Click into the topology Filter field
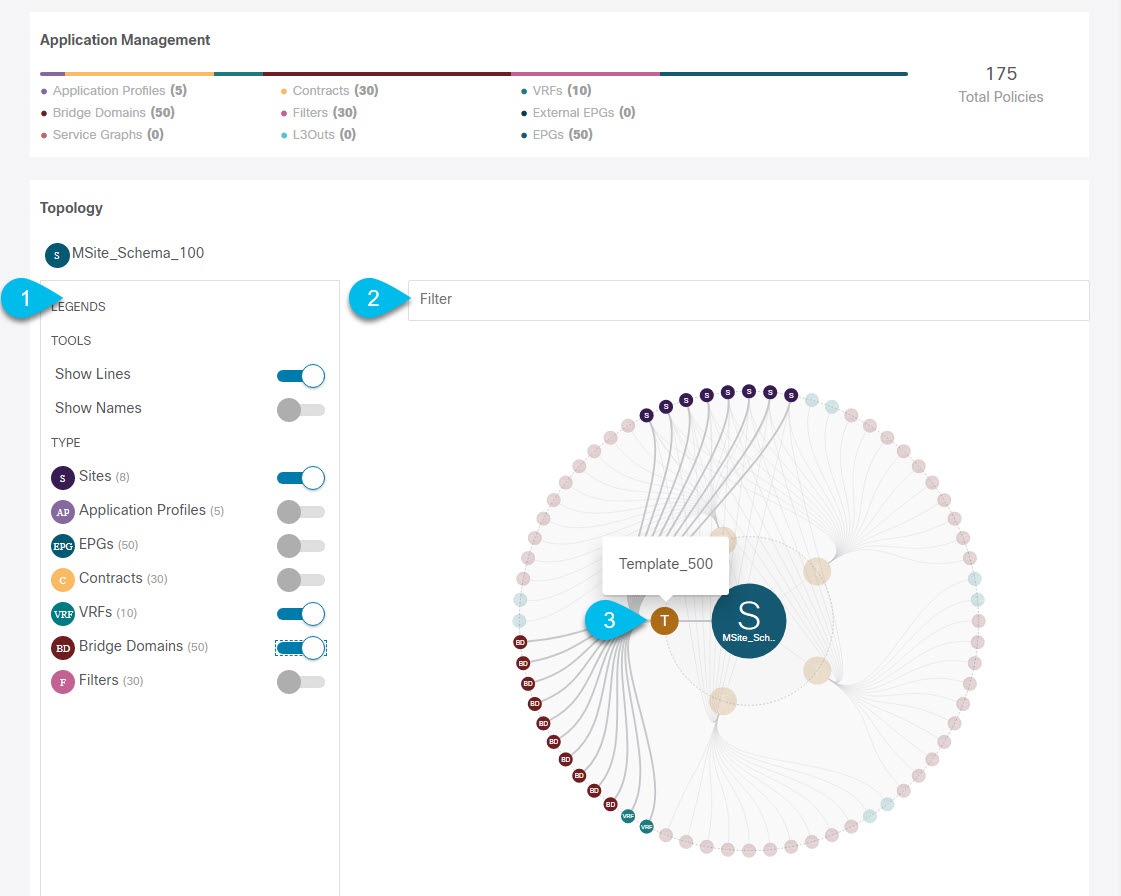The width and height of the screenshot is (1121, 896). click(749, 300)
